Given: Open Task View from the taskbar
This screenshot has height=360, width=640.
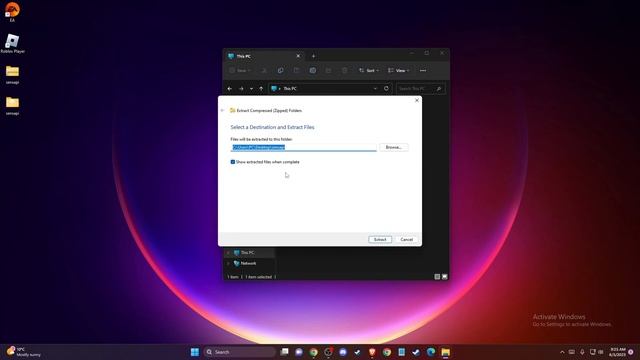Looking at the screenshot, I should click(284, 352).
